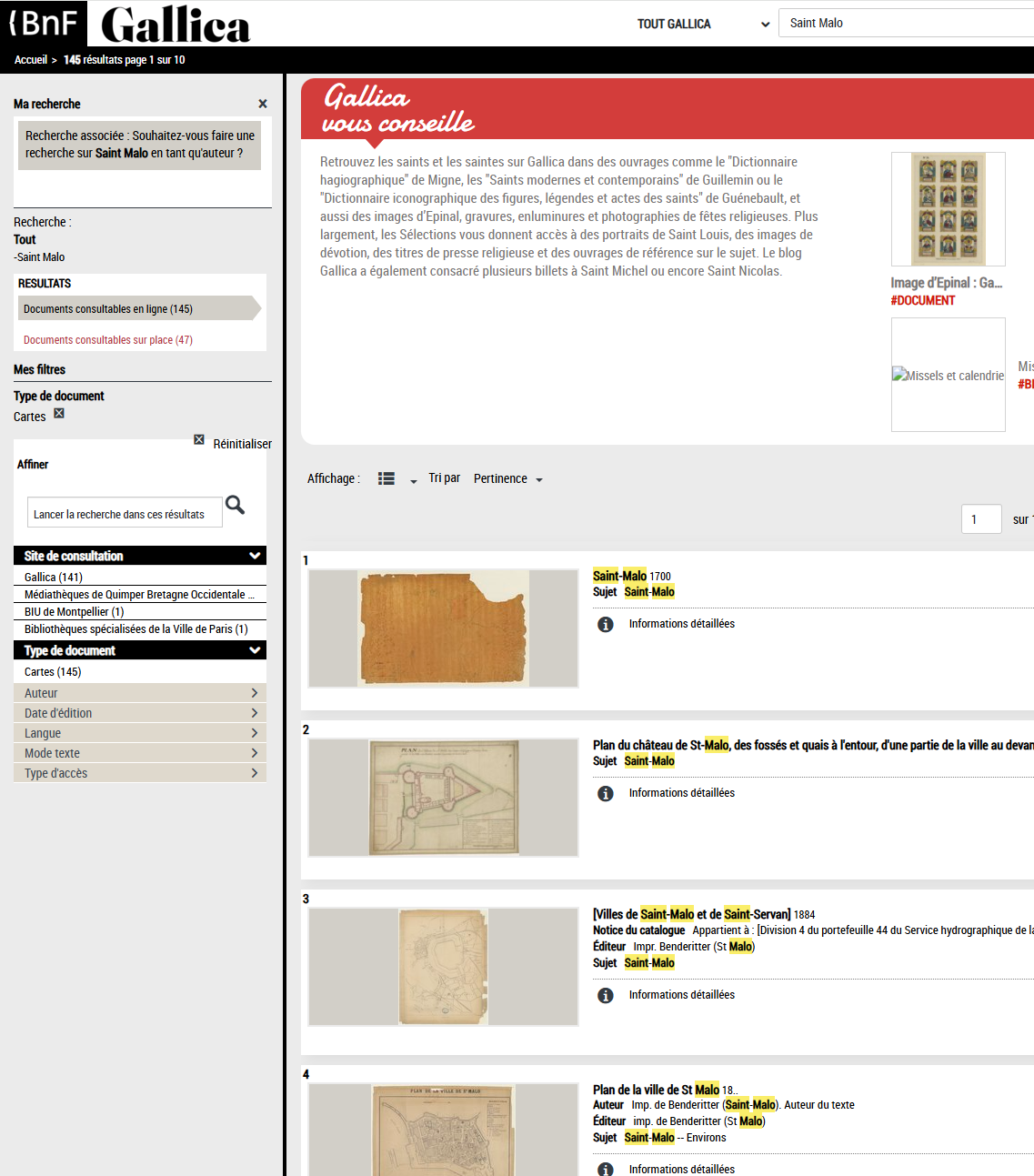Open the display mode dropdown arrow
Screen dimensions: 1034x1176
click(413, 481)
